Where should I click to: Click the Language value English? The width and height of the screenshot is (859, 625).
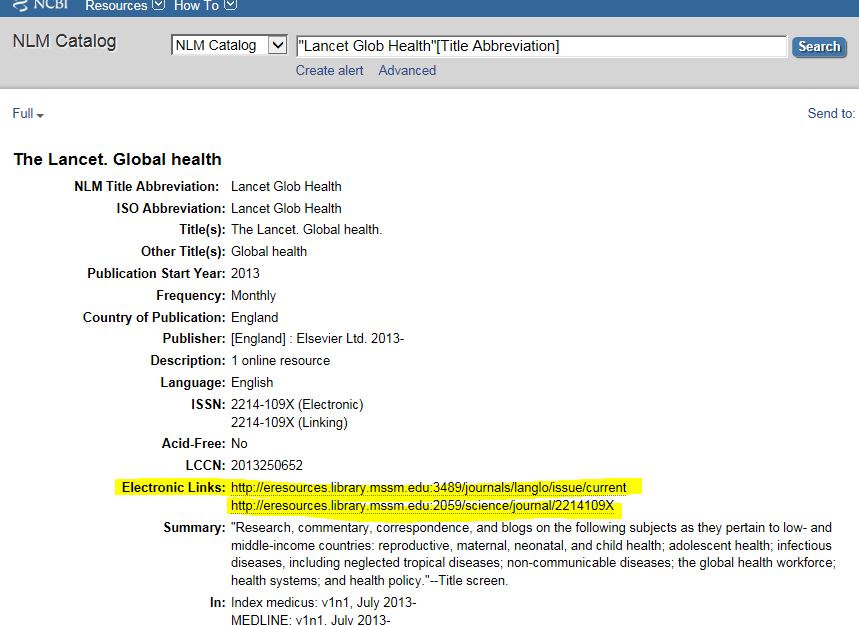click(x=252, y=382)
